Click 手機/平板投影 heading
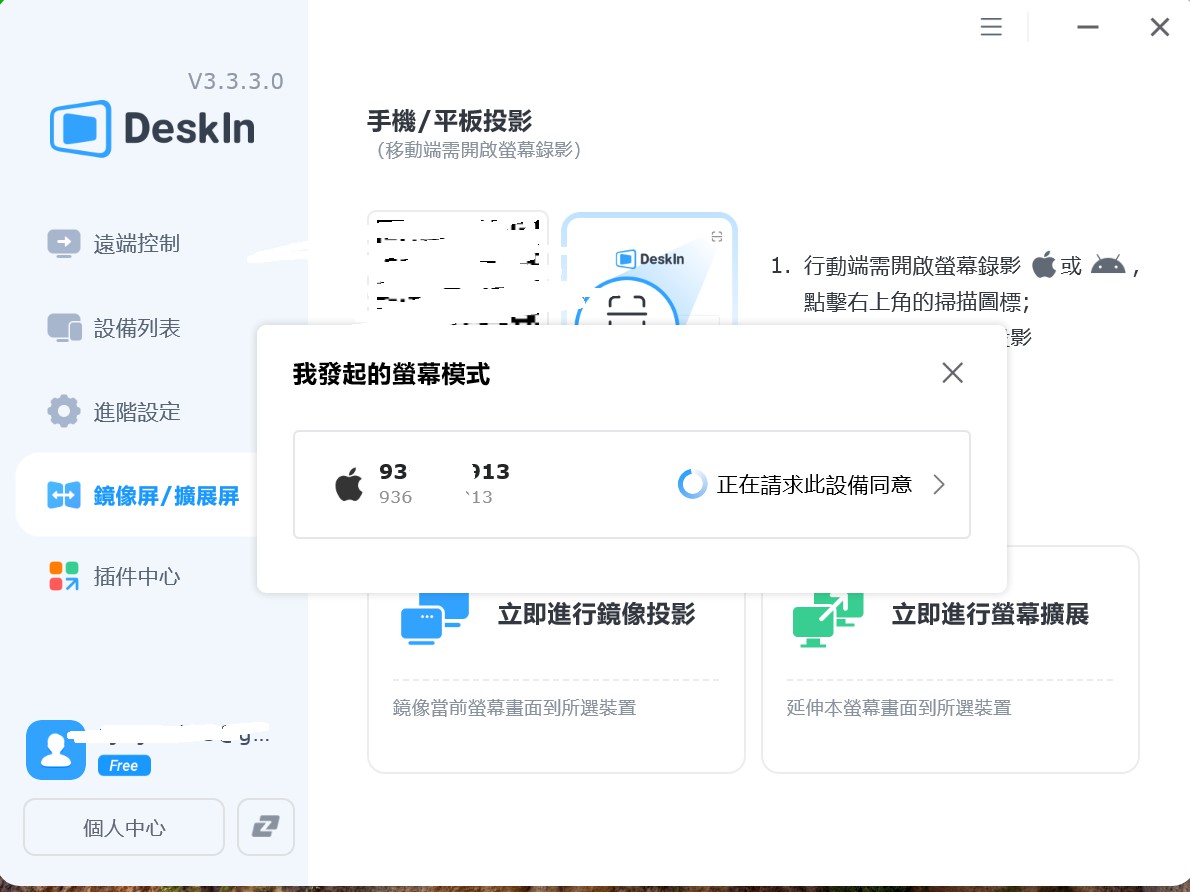Screen dimensions: 1190x892 [449, 121]
